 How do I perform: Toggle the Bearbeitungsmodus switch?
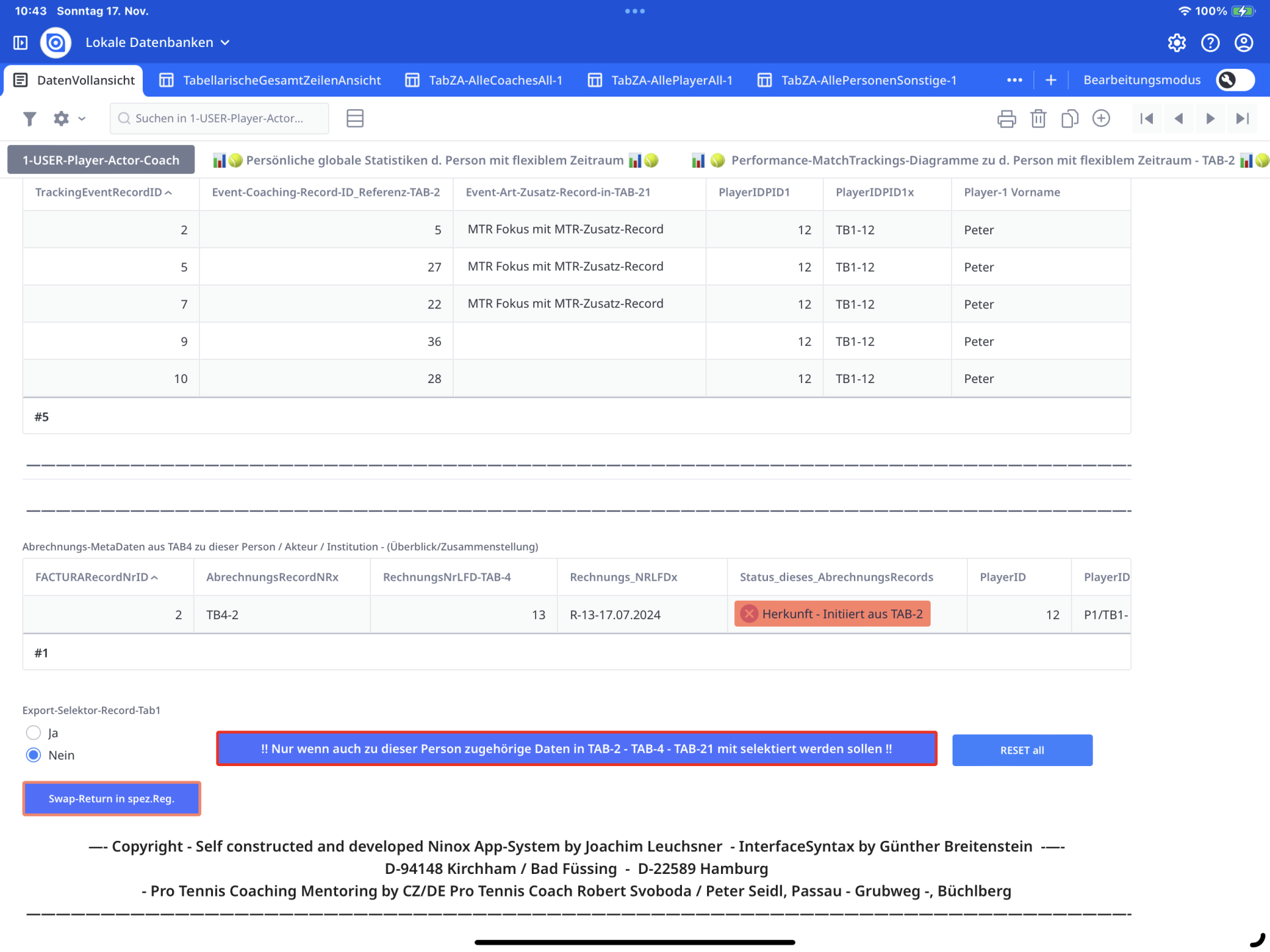1234,80
